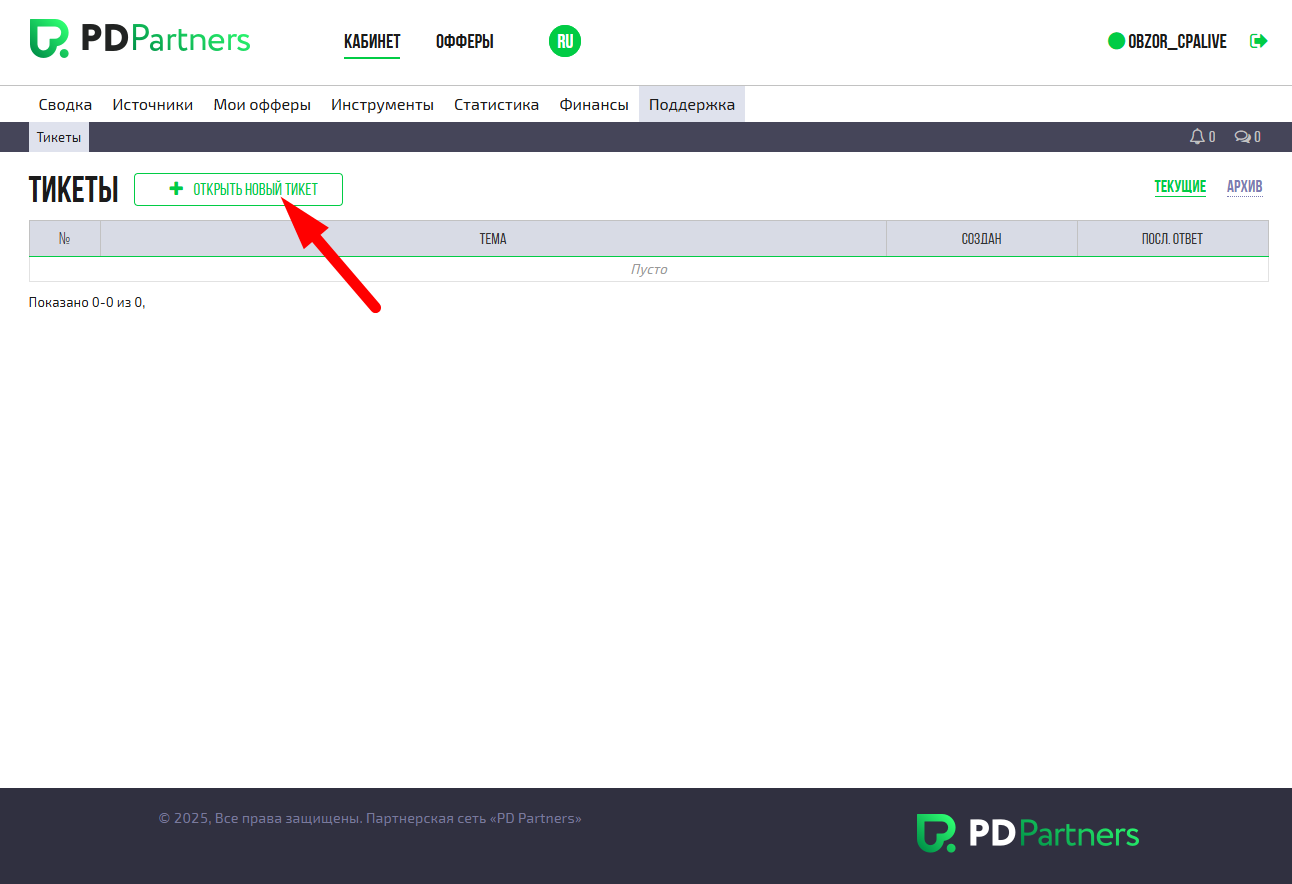Click the green online status dot
Image resolution: width=1292 pixels, height=884 pixels.
coord(1117,42)
